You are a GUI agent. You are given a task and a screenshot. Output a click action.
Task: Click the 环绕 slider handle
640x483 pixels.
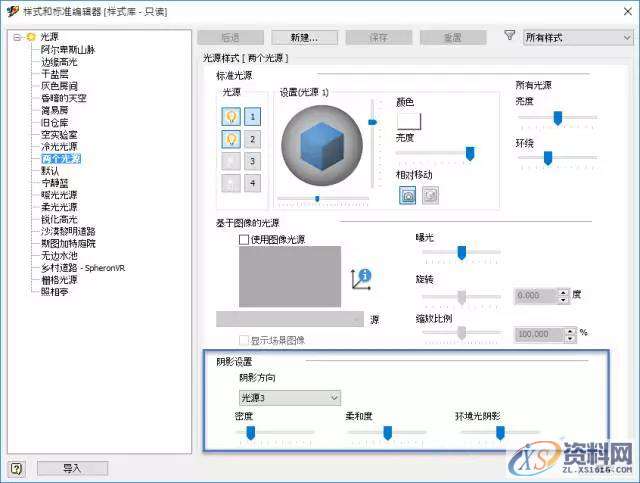coord(548,158)
